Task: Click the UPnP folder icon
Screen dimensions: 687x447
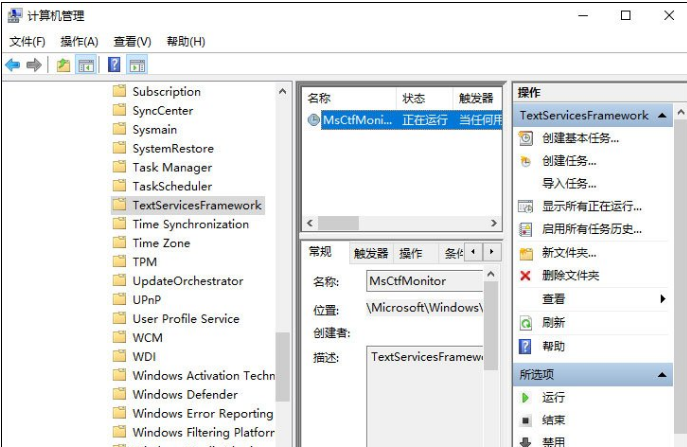Action: pyautogui.click(x=120, y=299)
